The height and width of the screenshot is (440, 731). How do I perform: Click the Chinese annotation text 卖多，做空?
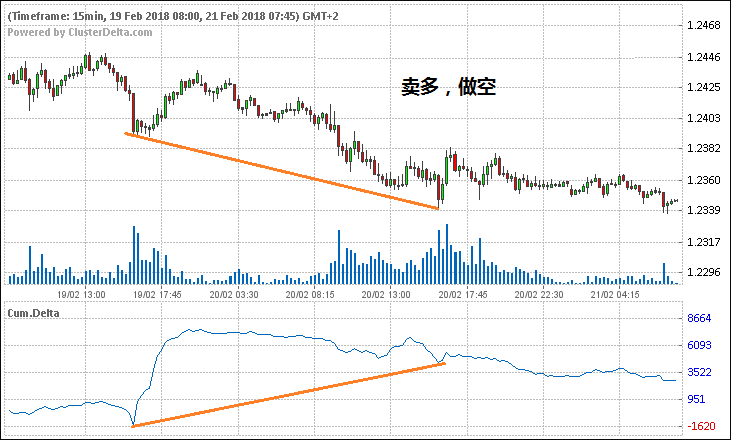[x=442, y=89]
